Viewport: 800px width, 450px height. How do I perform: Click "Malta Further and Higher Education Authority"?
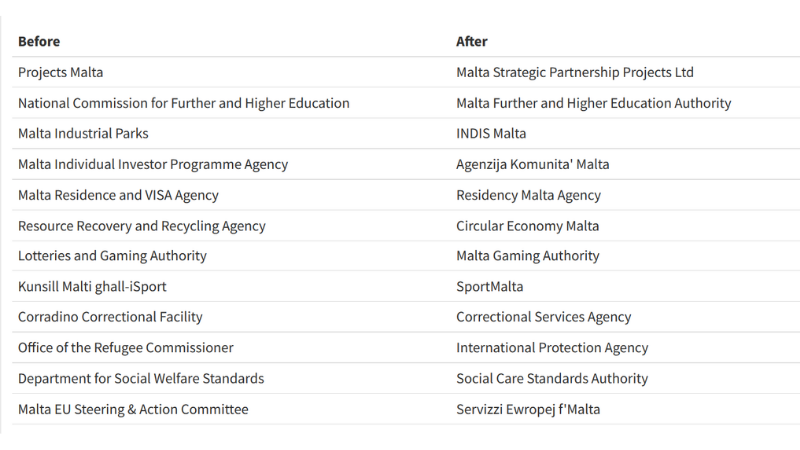[x=593, y=103]
